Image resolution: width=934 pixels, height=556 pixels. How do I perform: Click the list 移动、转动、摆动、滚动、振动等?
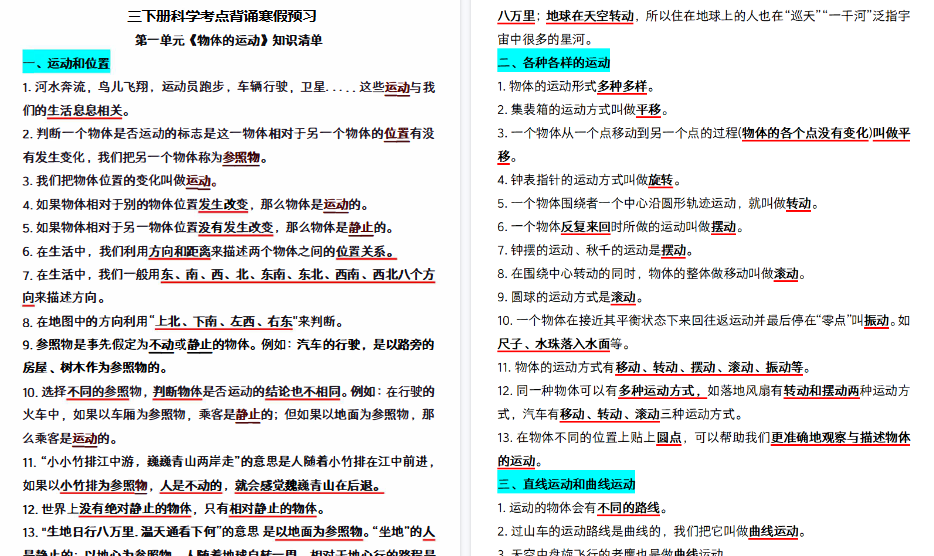pos(709,368)
